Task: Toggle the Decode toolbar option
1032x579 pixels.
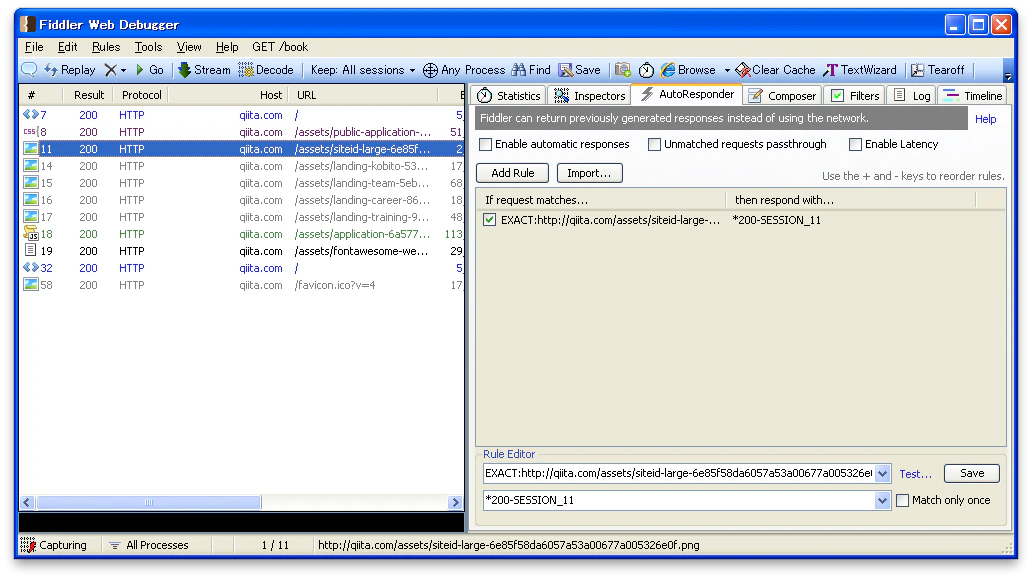Action: coord(266,70)
